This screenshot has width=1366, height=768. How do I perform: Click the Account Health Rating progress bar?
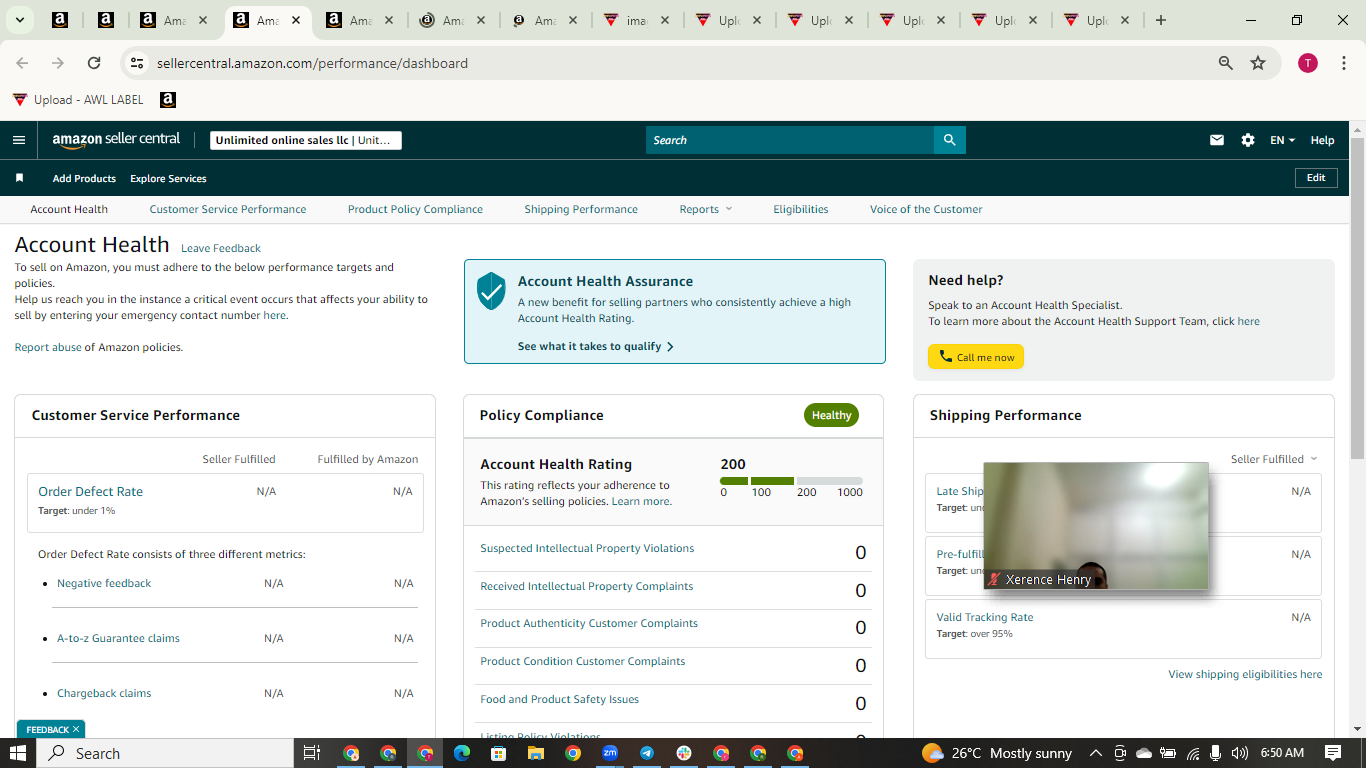point(791,481)
